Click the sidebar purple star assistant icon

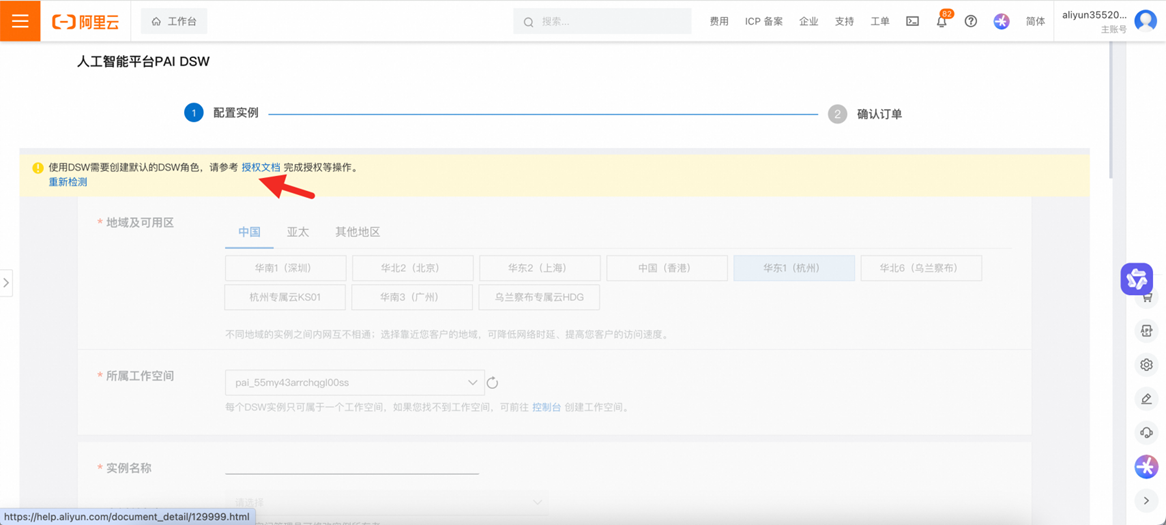[x=1146, y=467]
